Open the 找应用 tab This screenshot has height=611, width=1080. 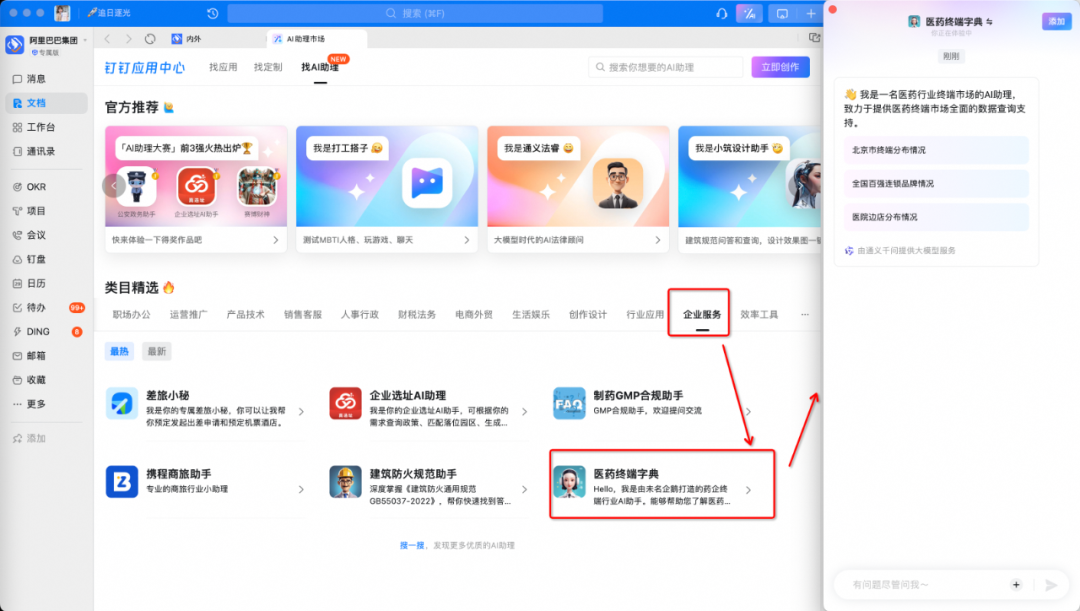pos(223,67)
